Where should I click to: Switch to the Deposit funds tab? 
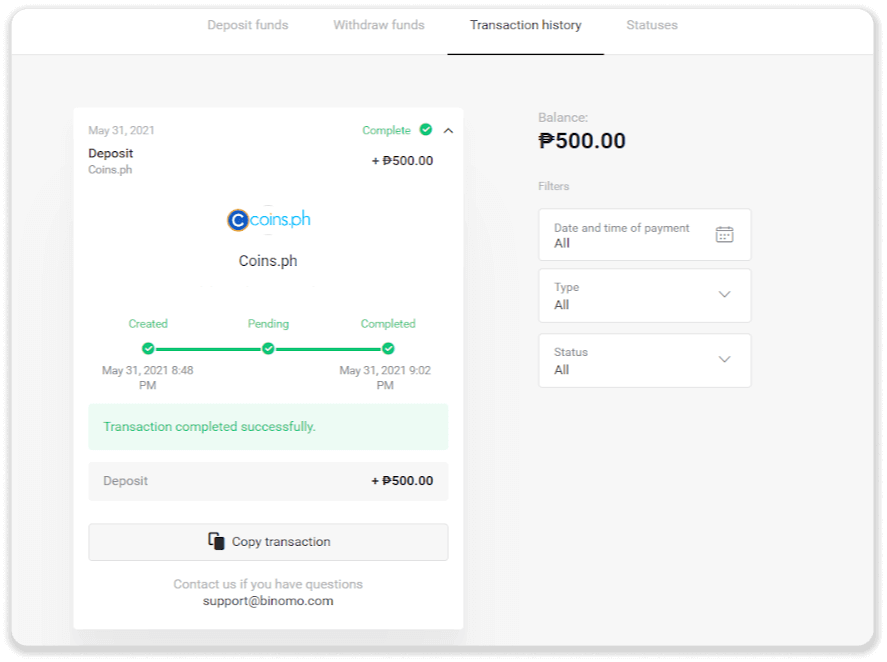248,25
